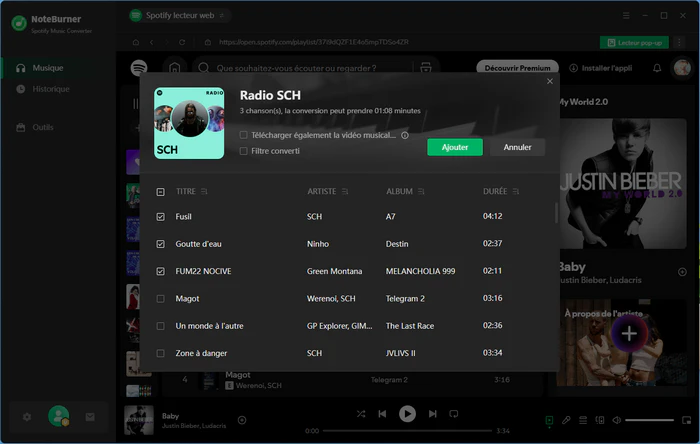The width and height of the screenshot is (700, 444).
Task: Sort by TITRE column icon
Action: [204, 191]
